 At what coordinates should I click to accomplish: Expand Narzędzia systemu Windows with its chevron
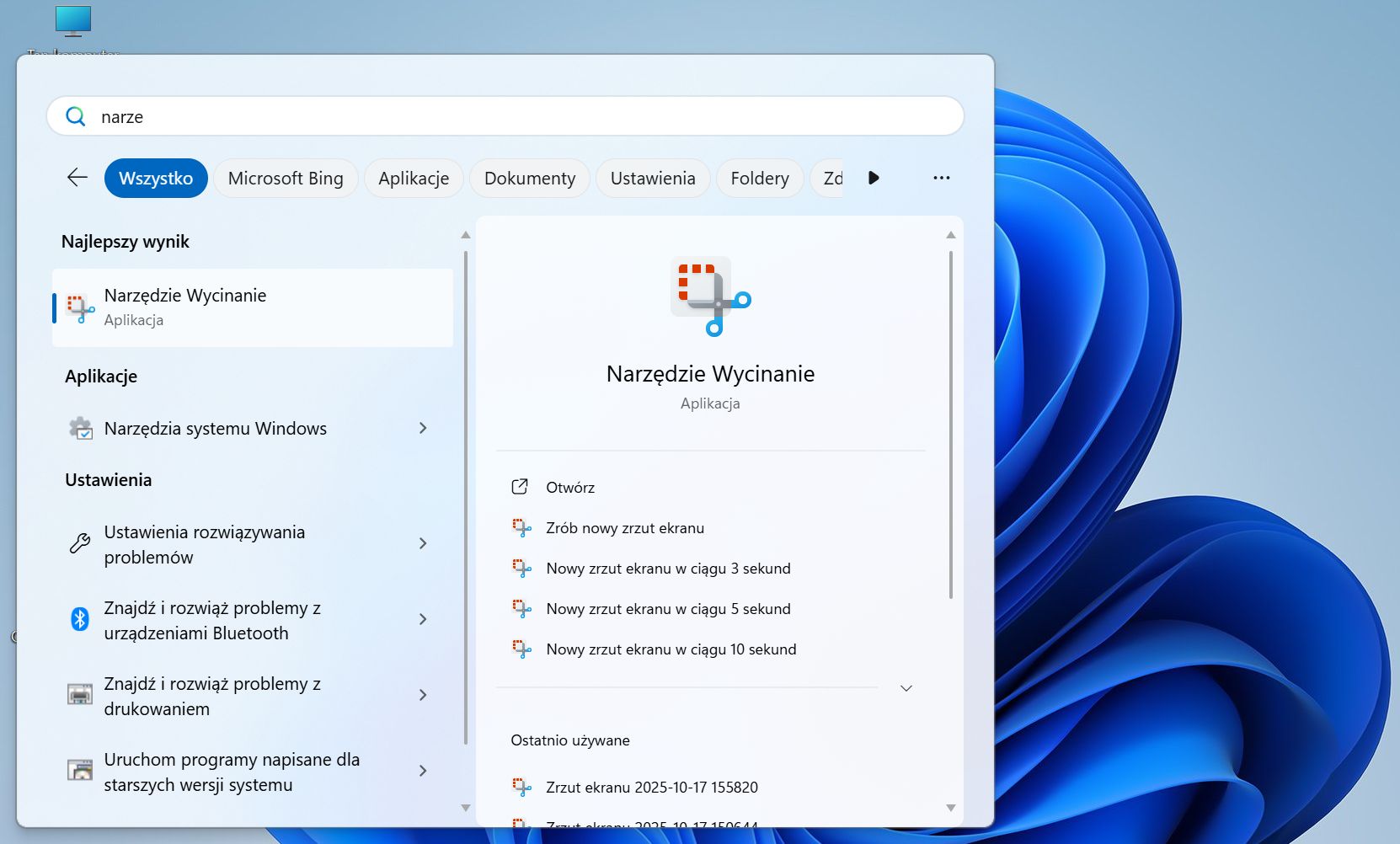tap(423, 428)
